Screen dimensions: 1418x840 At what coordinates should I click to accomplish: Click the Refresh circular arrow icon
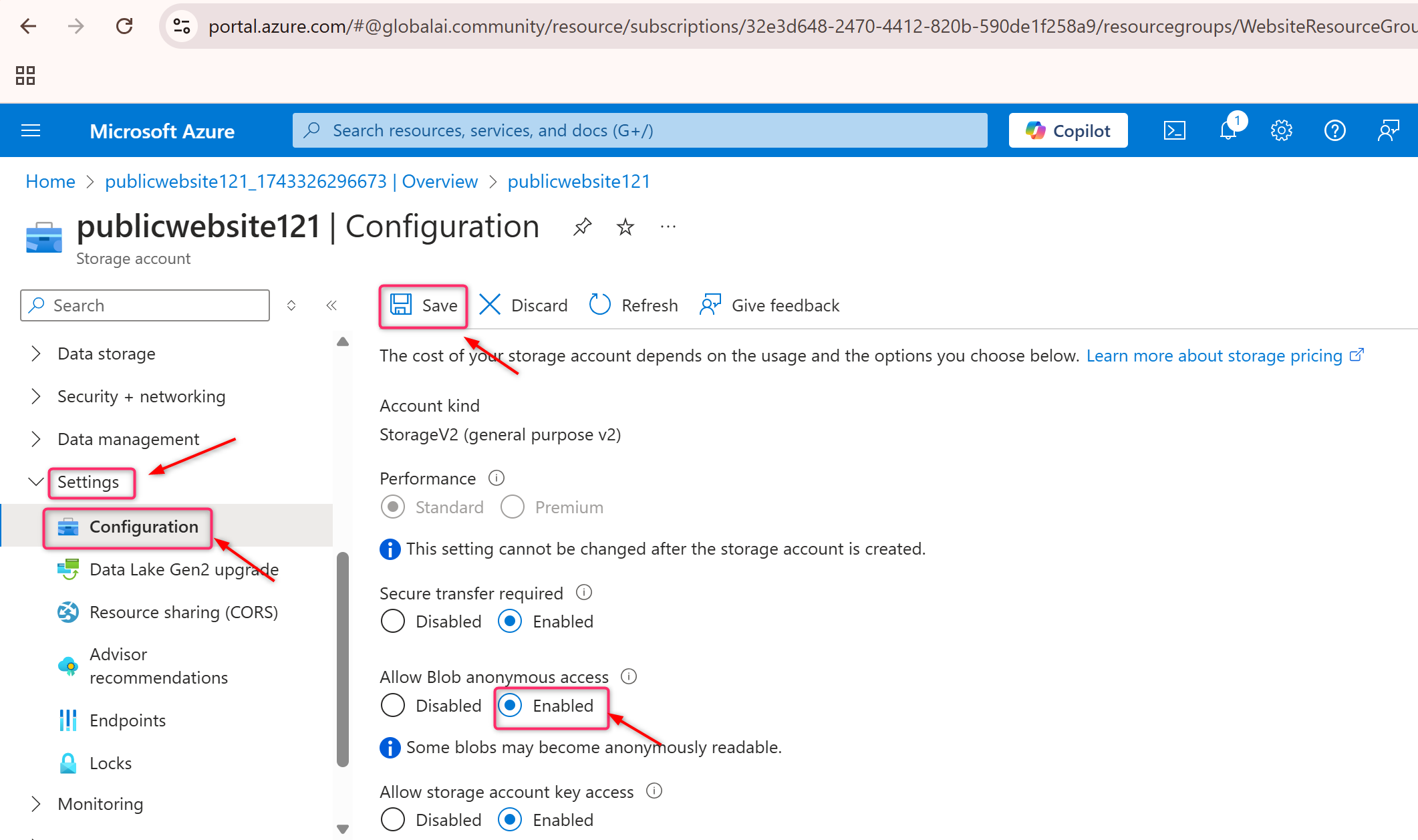pyautogui.click(x=599, y=305)
